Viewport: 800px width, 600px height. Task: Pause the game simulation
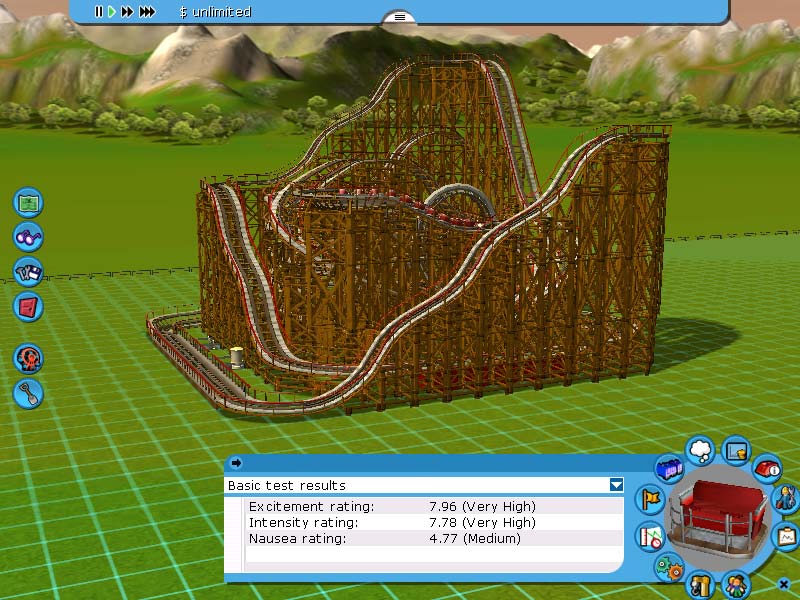point(98,12)
